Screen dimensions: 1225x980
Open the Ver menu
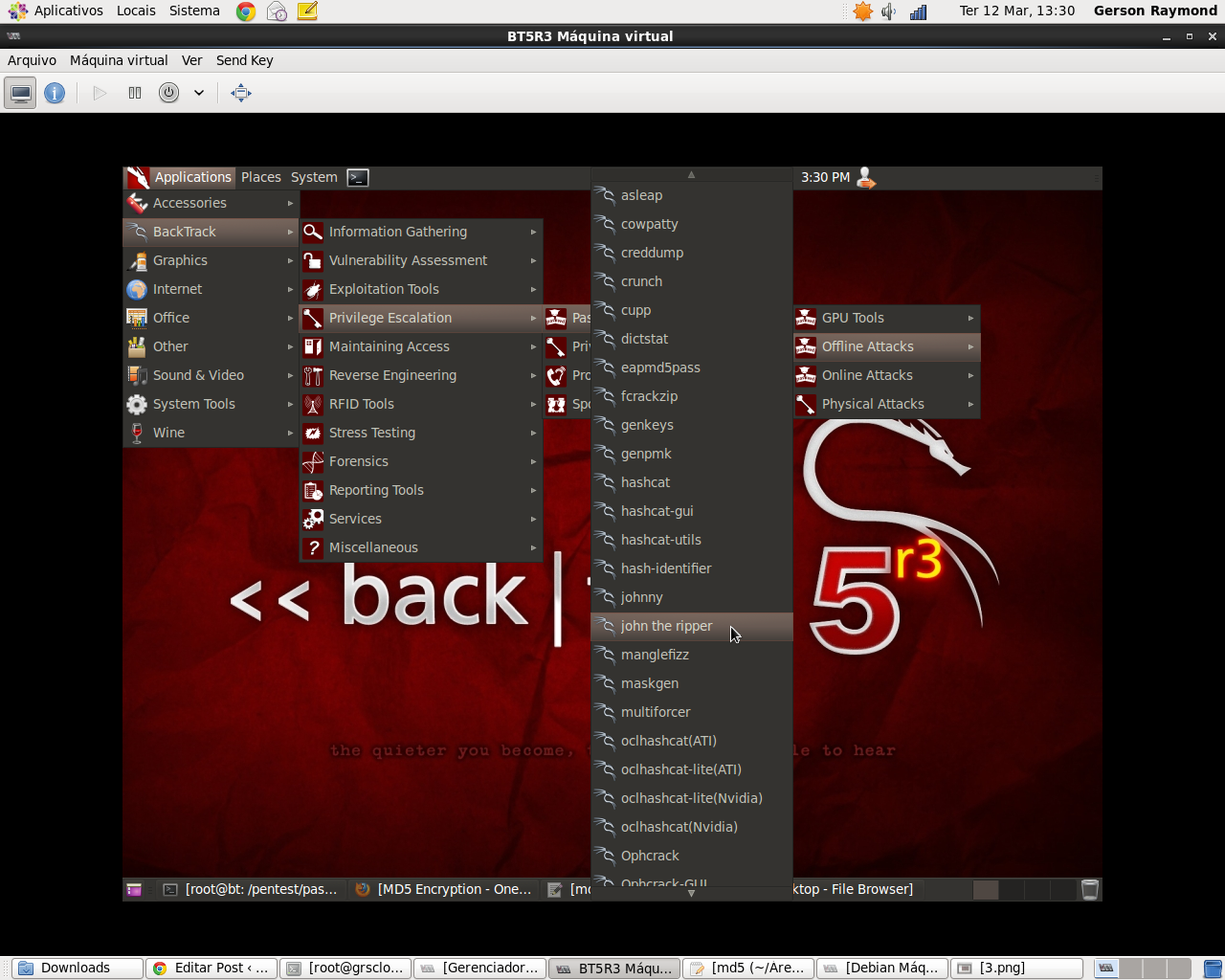[191, 60]
